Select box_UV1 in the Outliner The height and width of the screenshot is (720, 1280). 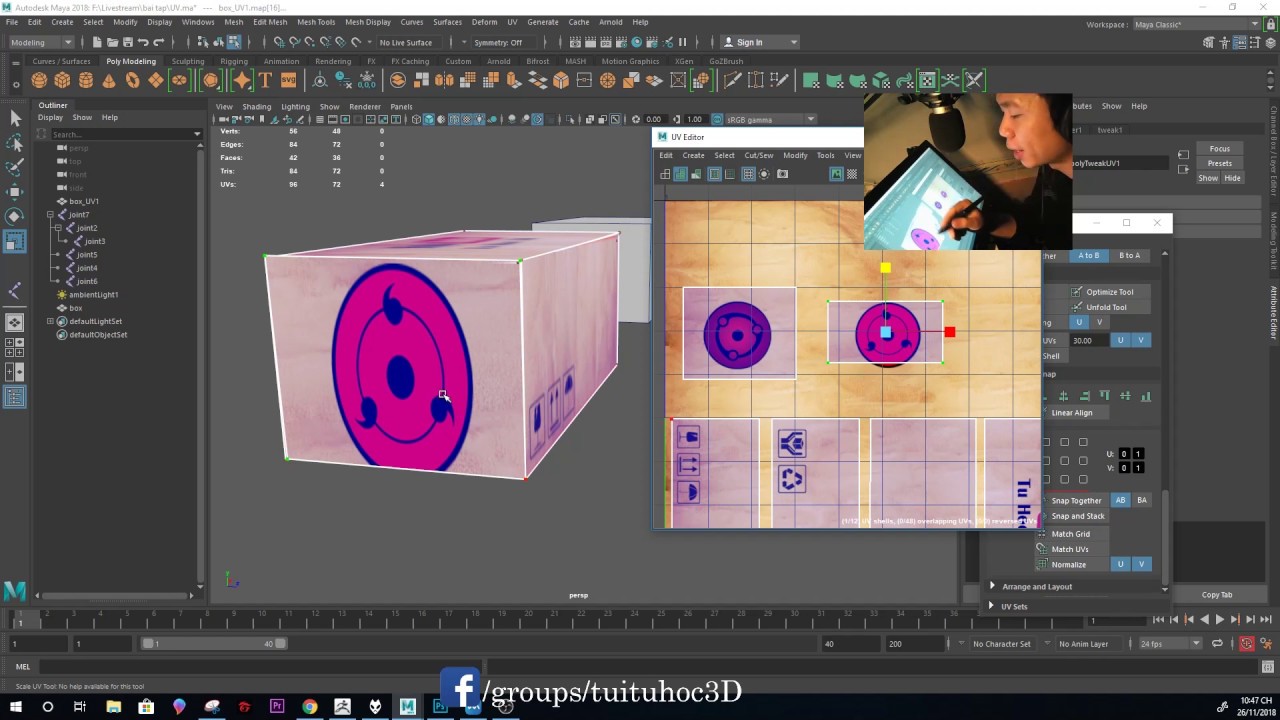84,201
